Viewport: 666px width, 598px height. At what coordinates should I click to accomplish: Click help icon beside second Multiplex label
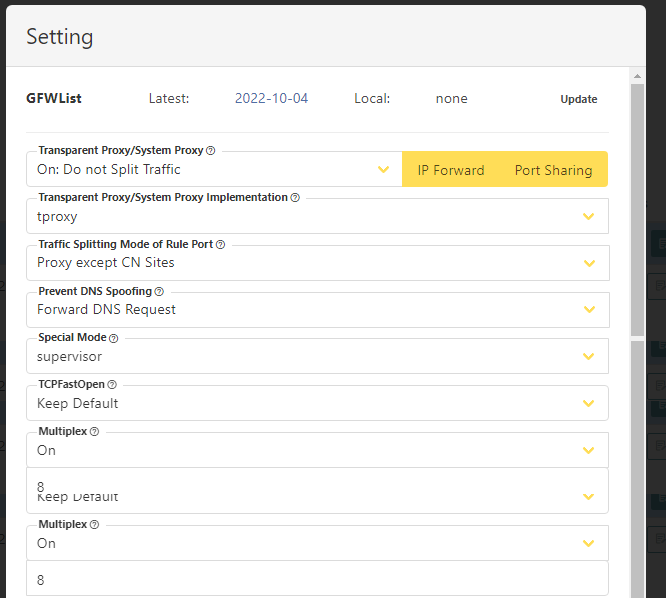(x=95, y=525)
